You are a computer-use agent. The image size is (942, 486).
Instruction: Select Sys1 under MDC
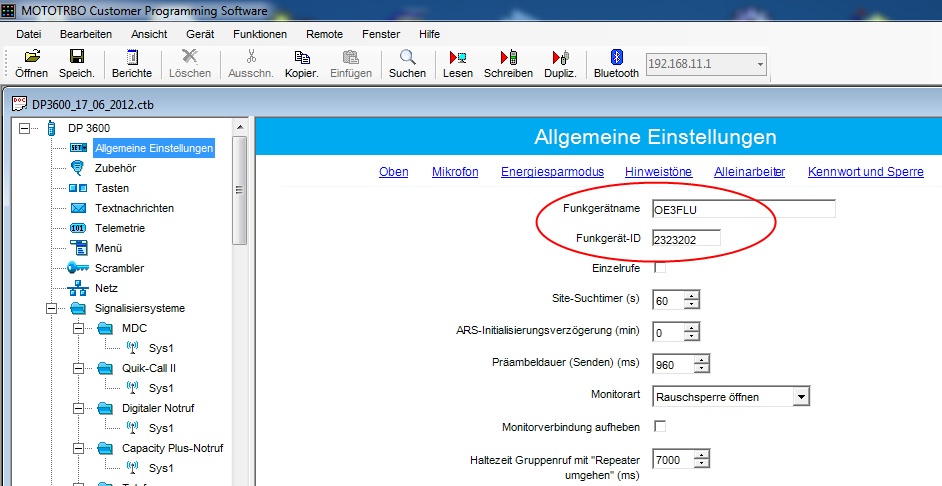(161, 348)
